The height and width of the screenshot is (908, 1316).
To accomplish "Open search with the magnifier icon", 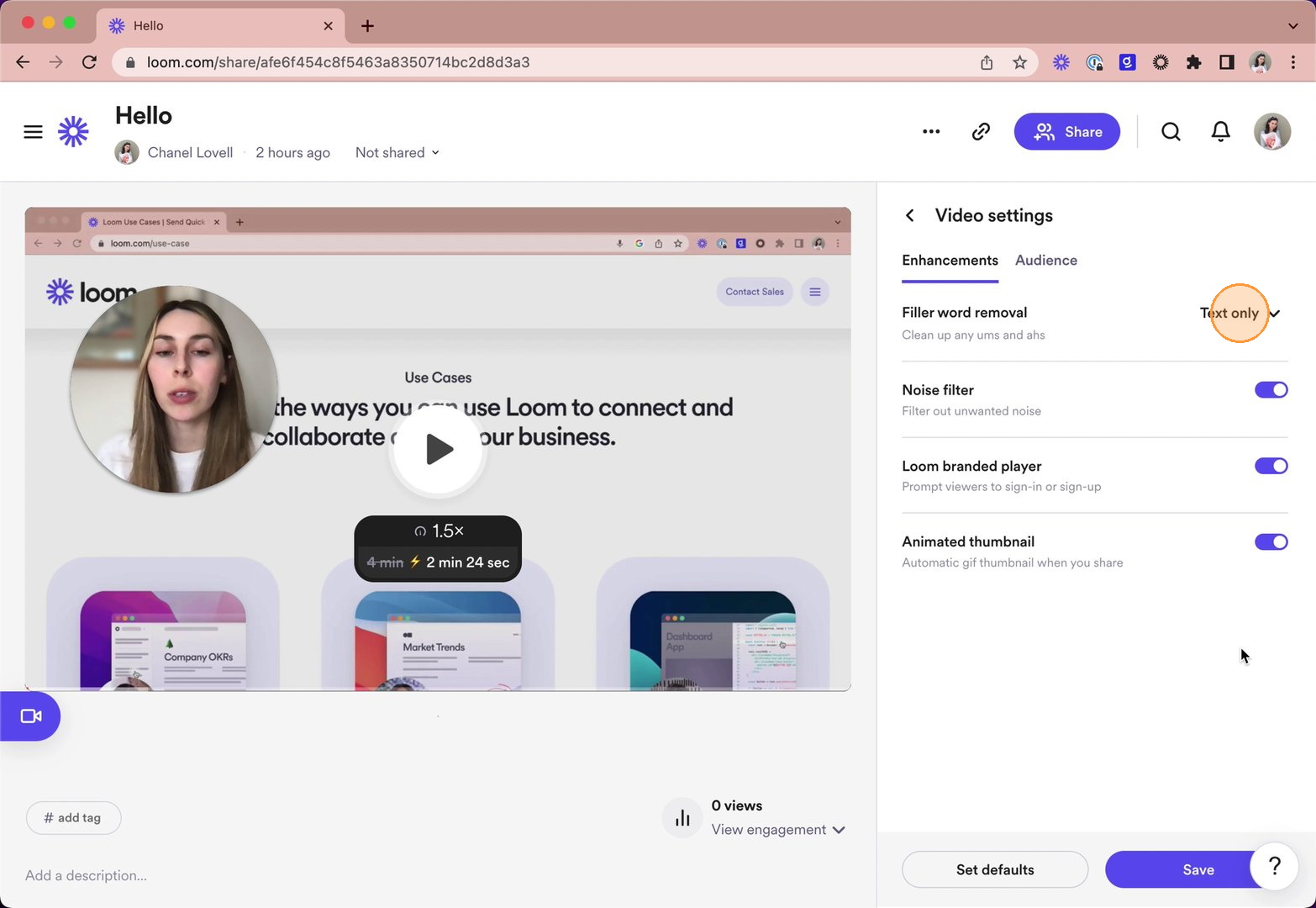I will 1171,131.
